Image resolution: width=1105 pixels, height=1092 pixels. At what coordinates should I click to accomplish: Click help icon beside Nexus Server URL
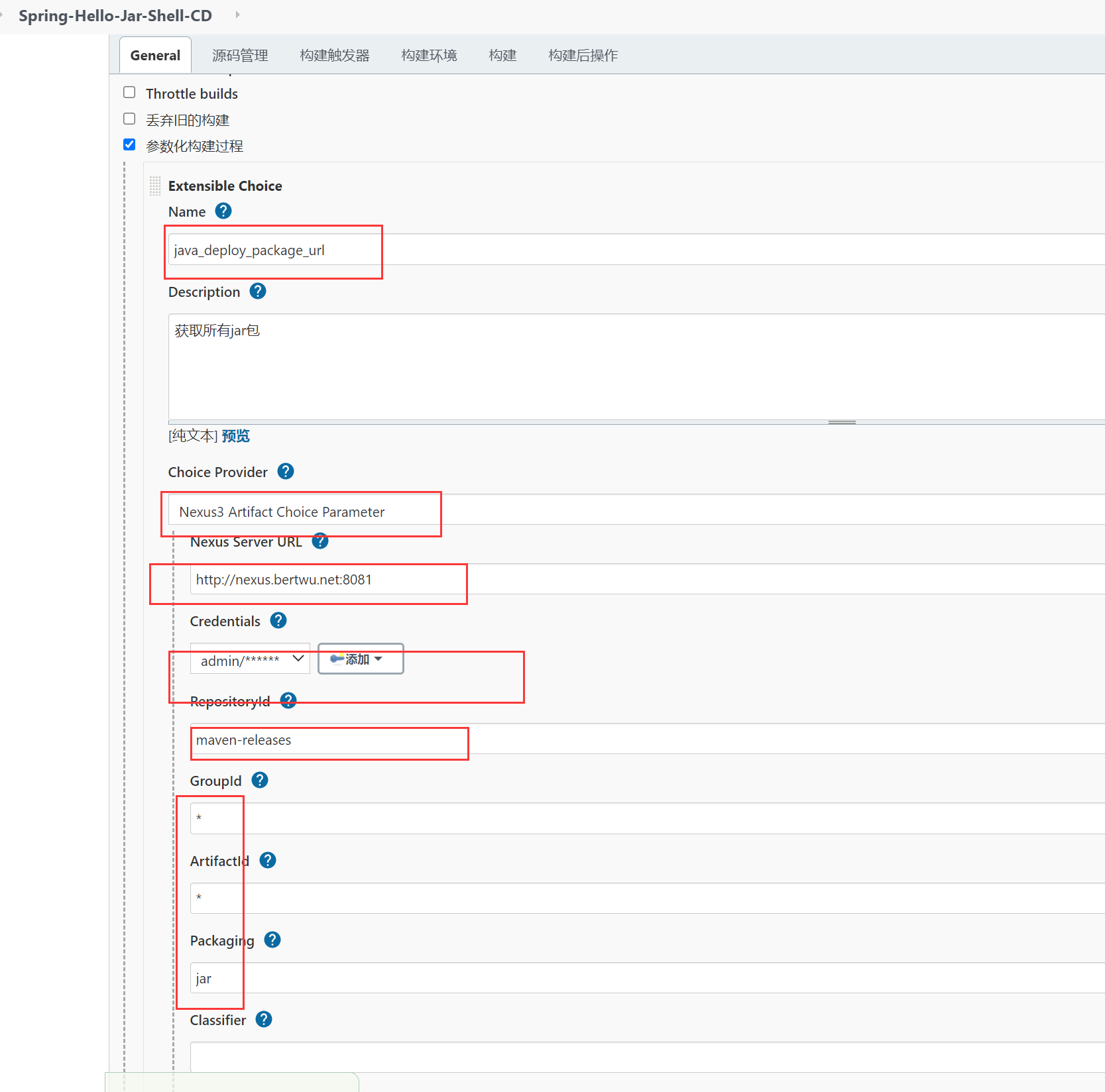(320, 541)
